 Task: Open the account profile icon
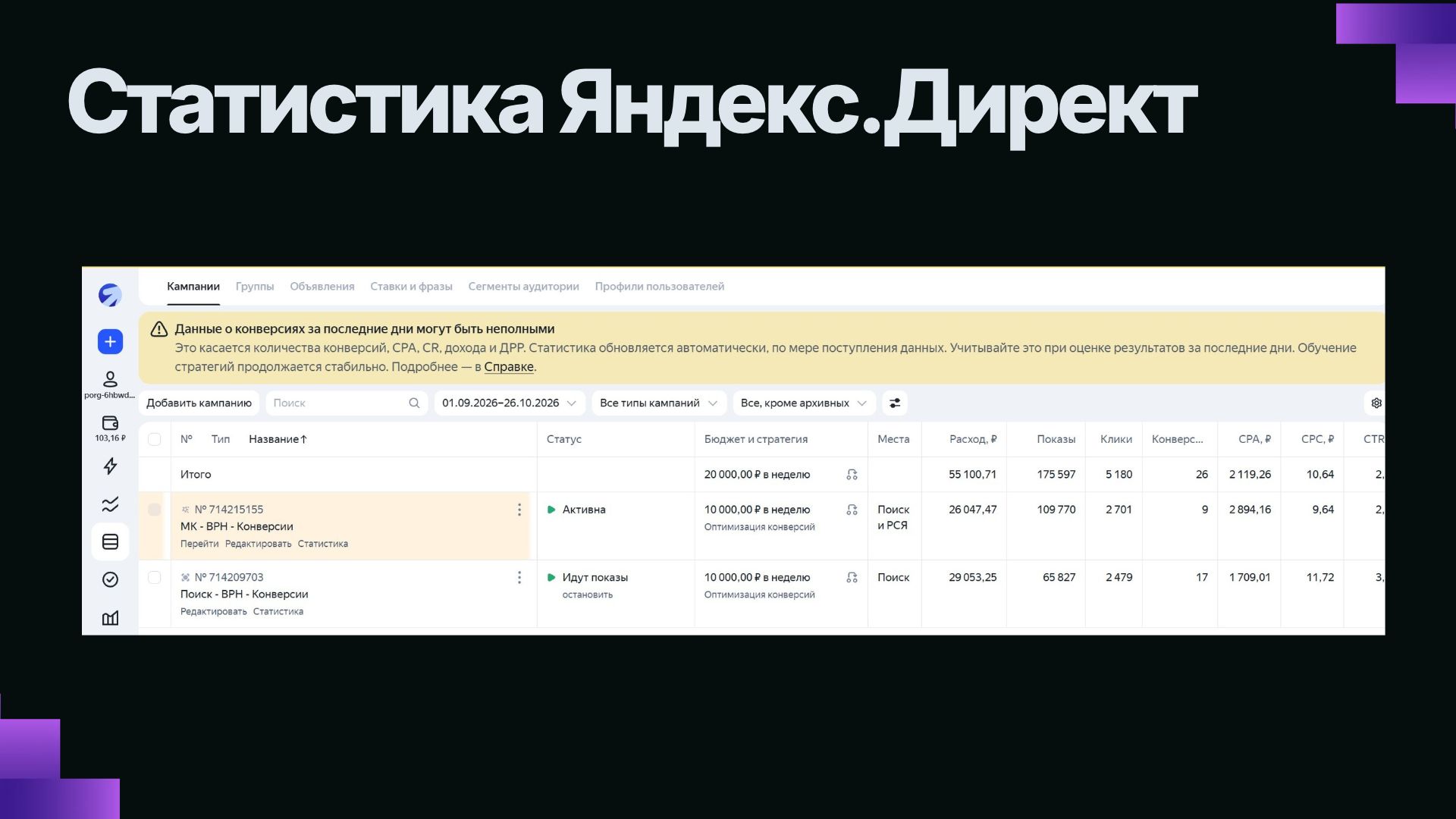(110, 378)
